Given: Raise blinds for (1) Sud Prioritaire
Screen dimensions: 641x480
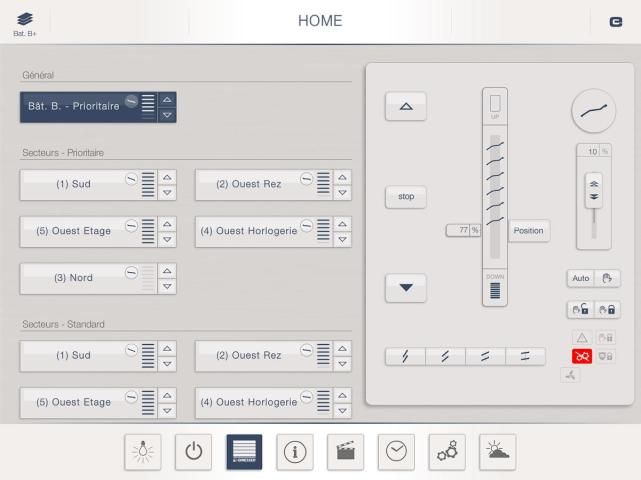Looking at the screenshot, I should point(167,177).
